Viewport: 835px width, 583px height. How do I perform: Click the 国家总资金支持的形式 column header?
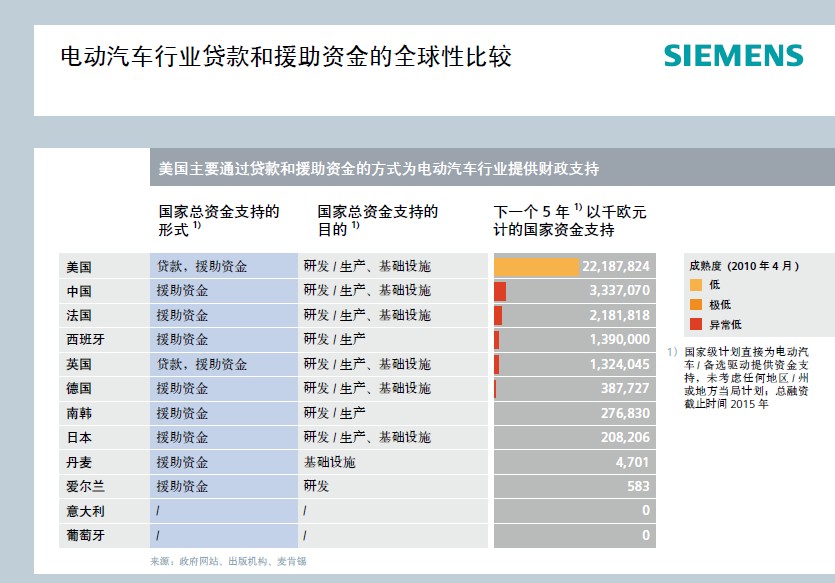click(218, 220)
